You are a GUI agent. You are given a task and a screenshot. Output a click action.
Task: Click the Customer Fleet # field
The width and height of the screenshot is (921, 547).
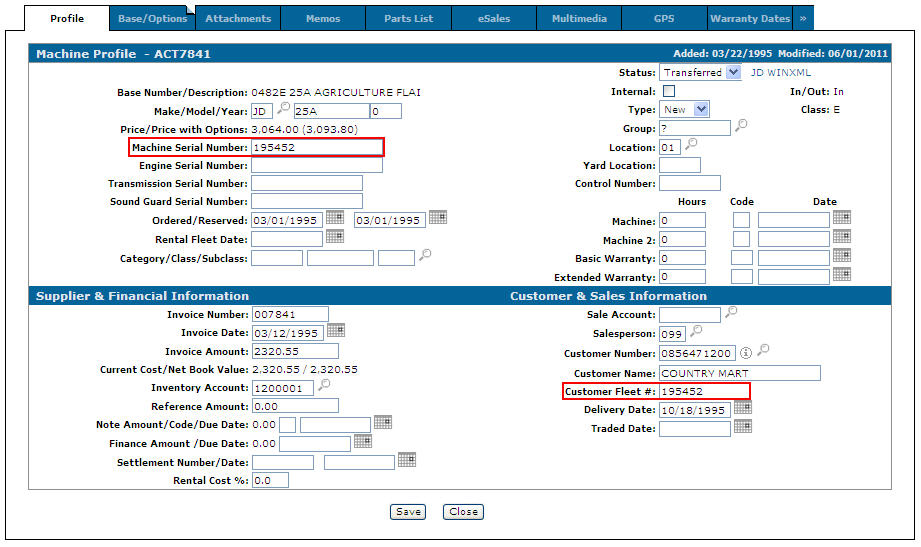point(703,391)
